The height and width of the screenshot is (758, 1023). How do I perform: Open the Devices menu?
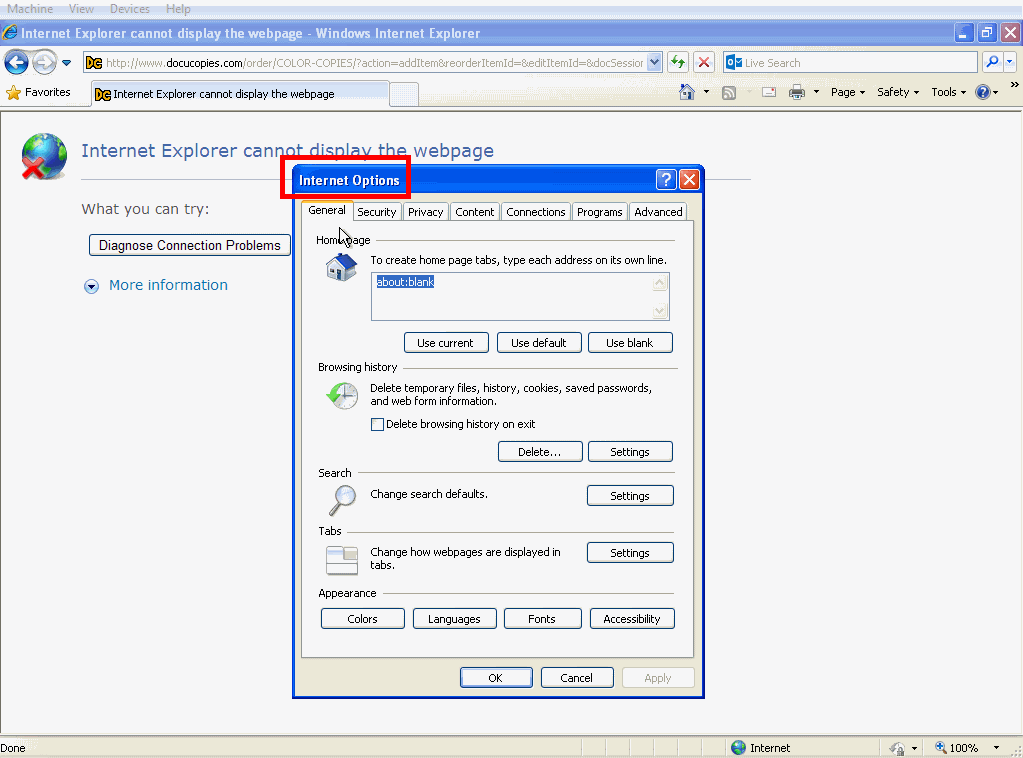coord(130,8)
